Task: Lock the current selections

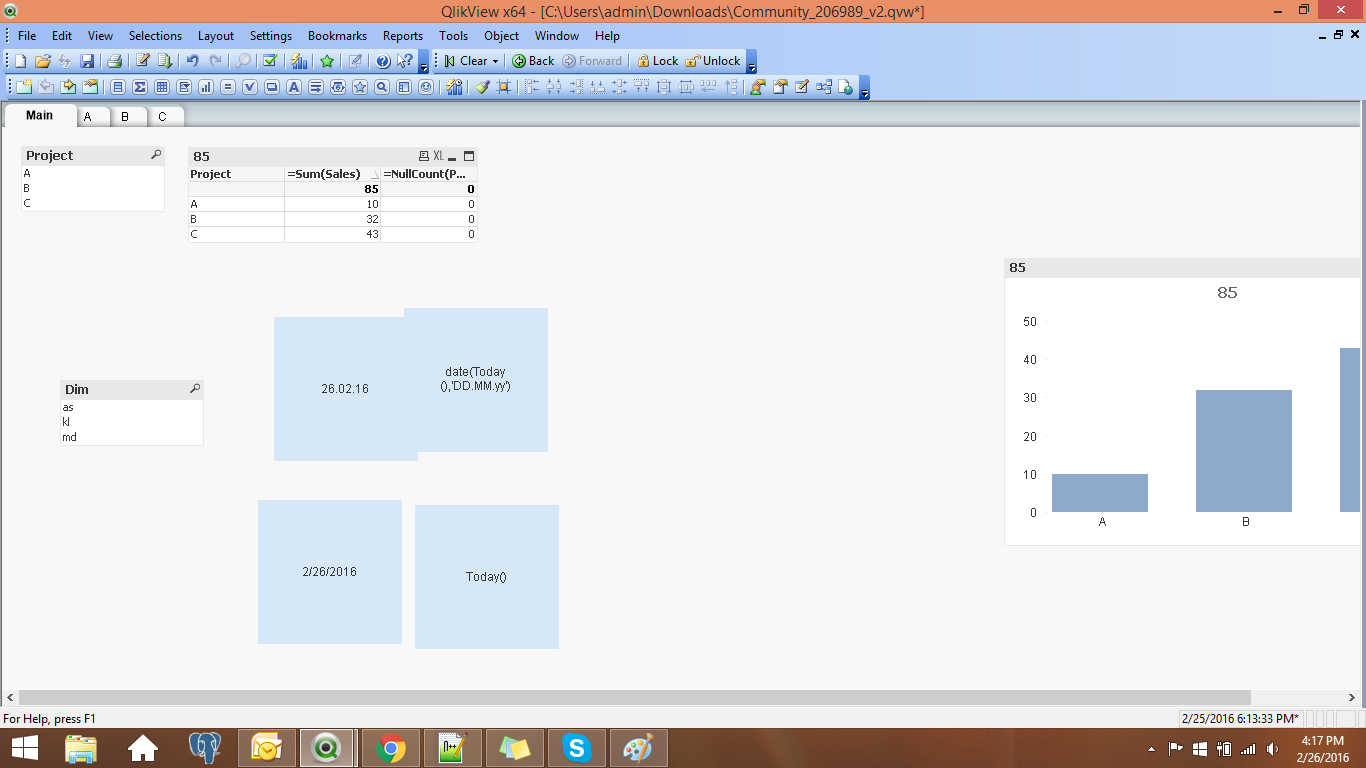Action: click(657, 61)
